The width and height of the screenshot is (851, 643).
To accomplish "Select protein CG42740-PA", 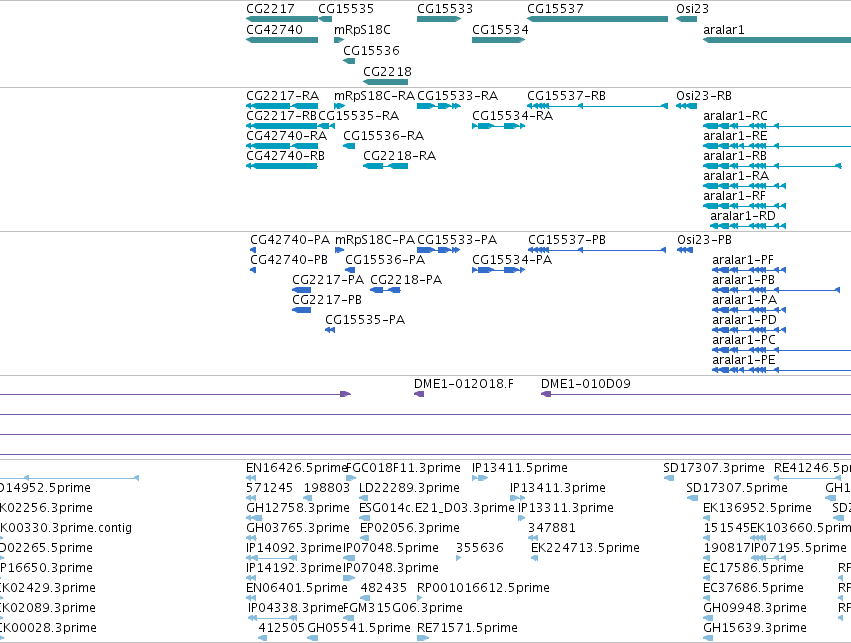I will pos(290,240).
